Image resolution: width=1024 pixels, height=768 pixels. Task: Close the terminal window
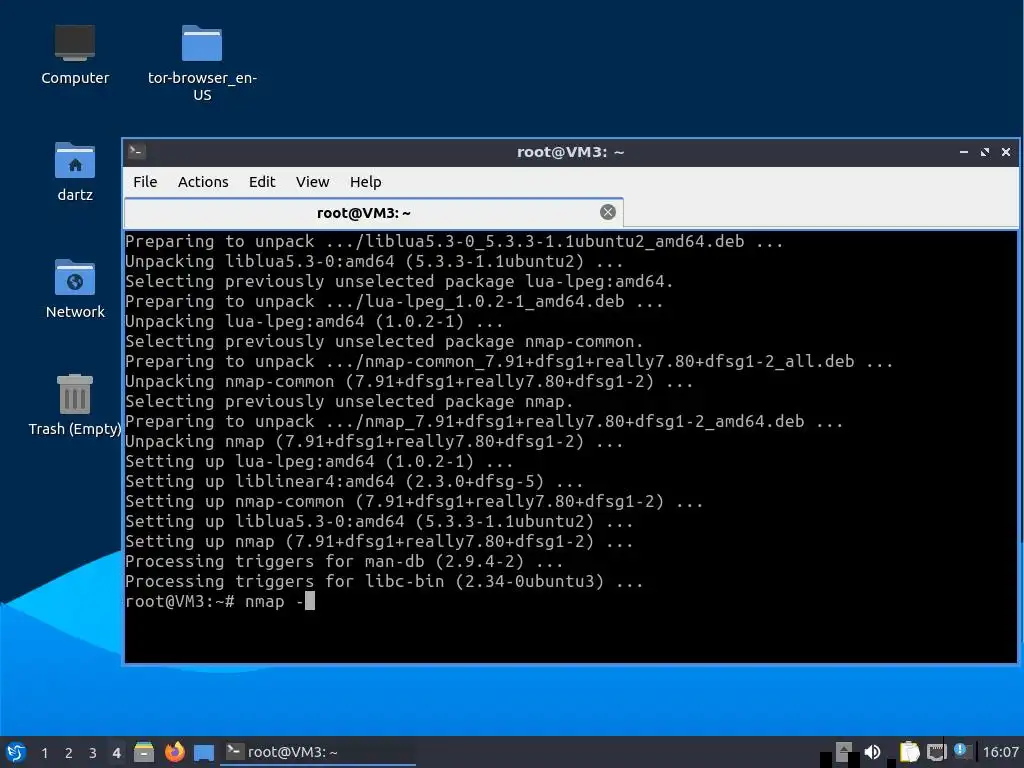coord(1006,152)
